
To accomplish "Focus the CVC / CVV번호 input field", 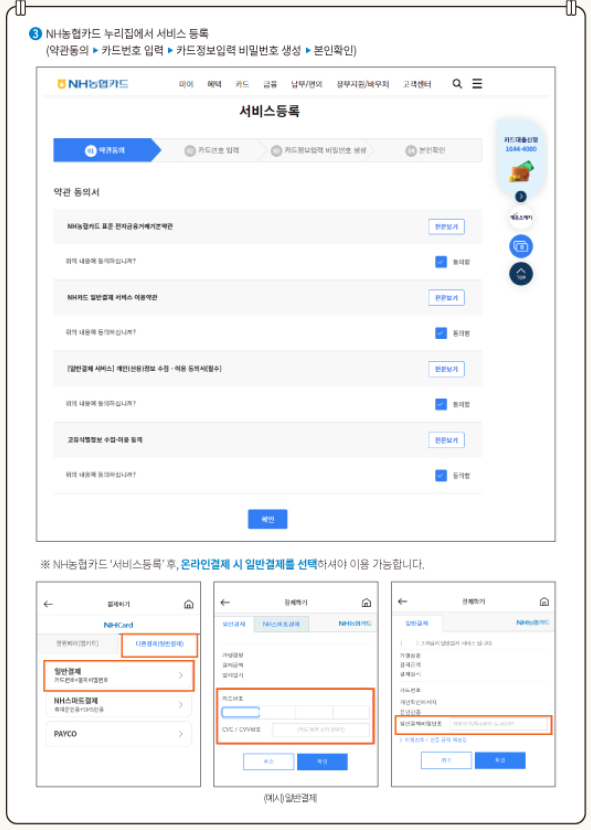I will pyautogui.click(x=321, y=729).
